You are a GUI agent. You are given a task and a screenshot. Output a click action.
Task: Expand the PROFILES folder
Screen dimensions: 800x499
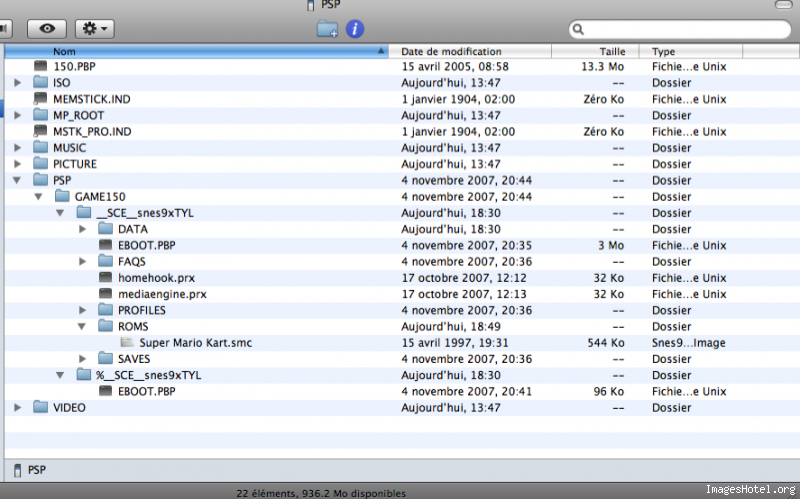click(82, 310)
